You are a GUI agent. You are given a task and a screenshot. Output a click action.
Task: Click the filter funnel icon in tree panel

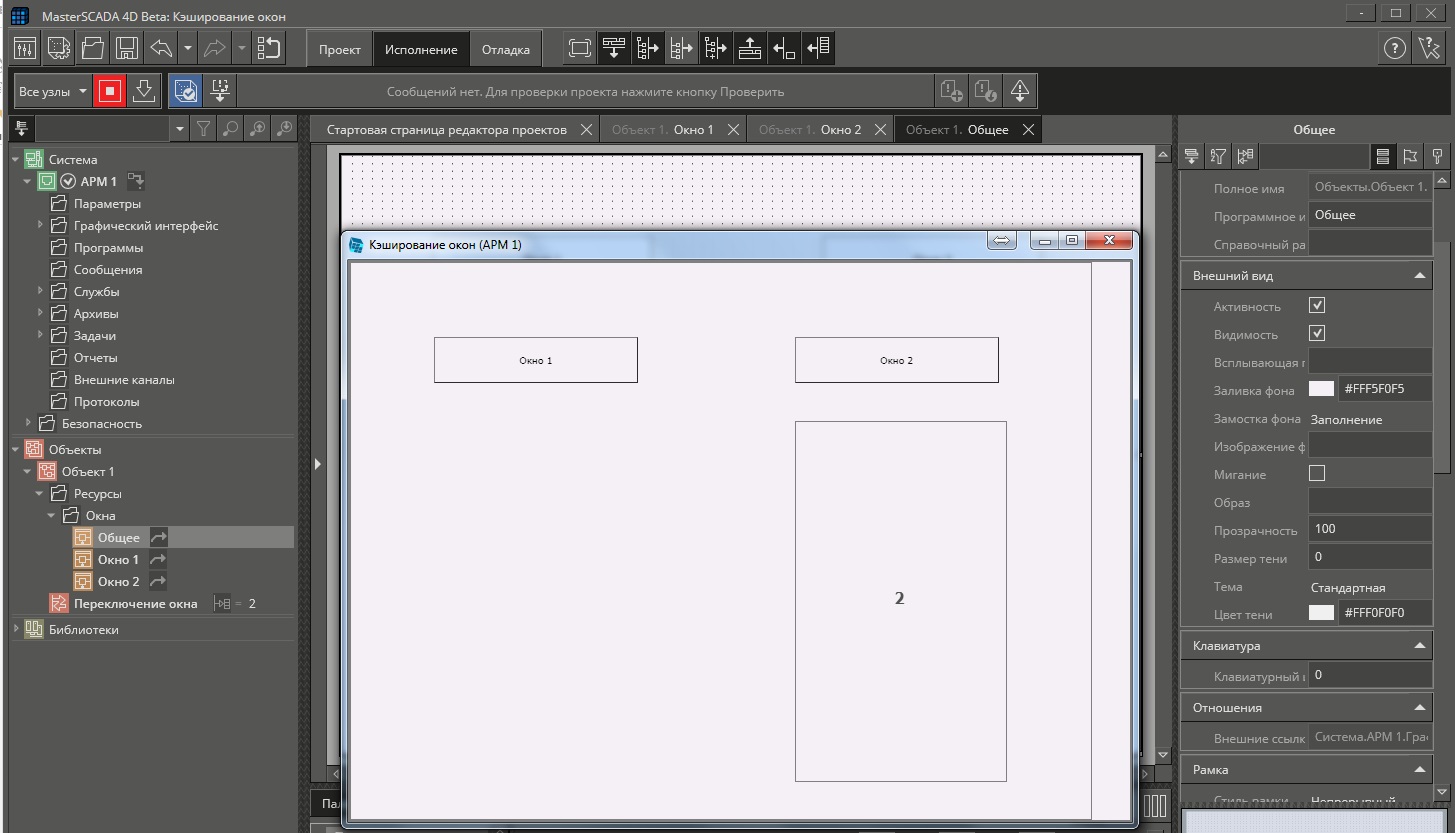(203, 128)
